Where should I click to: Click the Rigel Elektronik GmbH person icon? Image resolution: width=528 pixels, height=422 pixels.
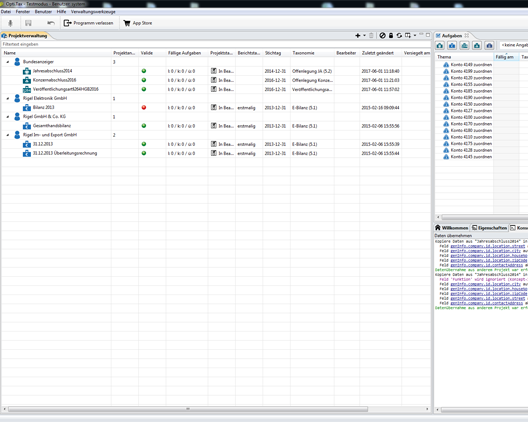tap(17, 98)
